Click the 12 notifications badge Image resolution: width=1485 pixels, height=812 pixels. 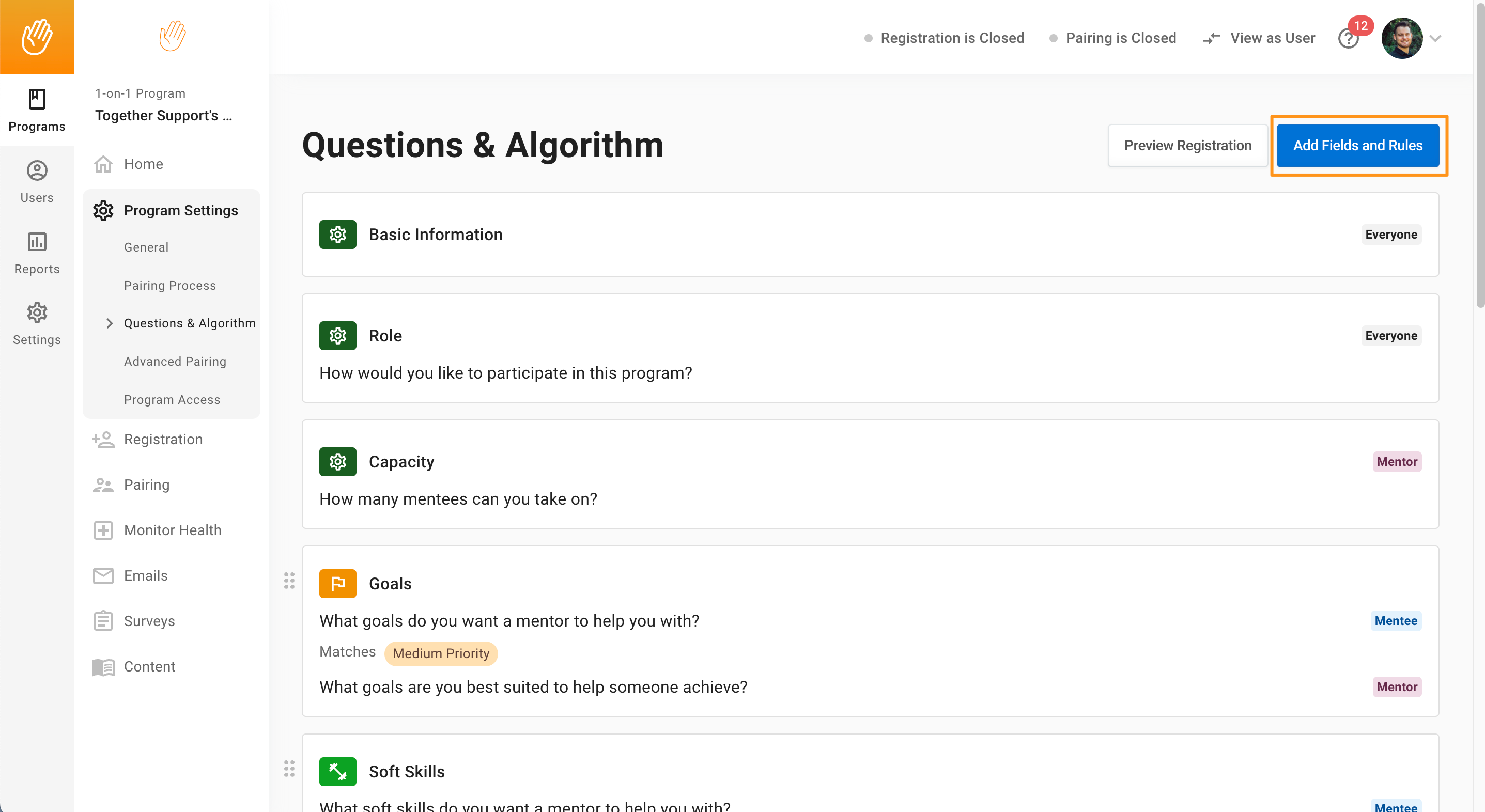tap(1361, 25)
